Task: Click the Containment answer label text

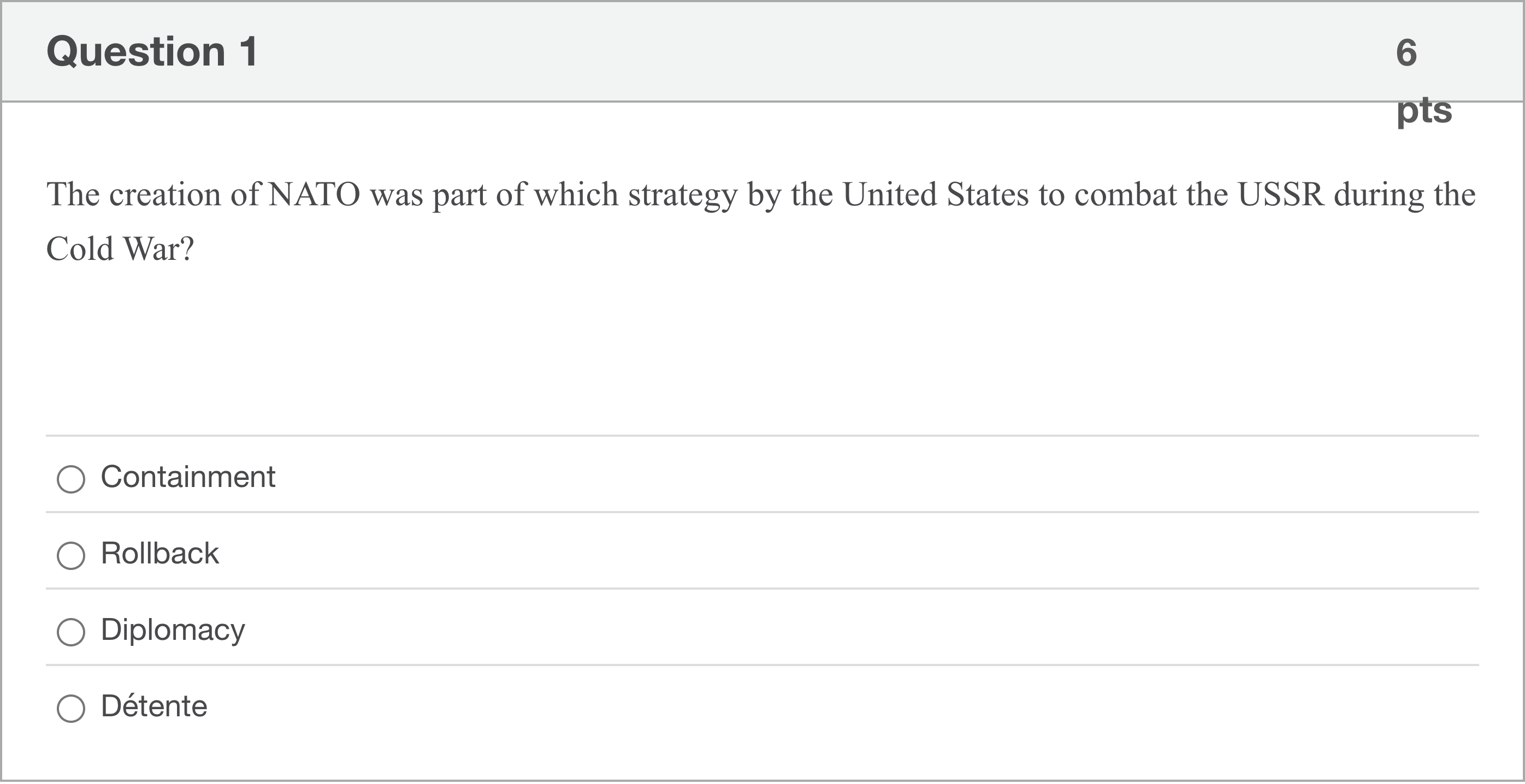Action: point(188,477)
